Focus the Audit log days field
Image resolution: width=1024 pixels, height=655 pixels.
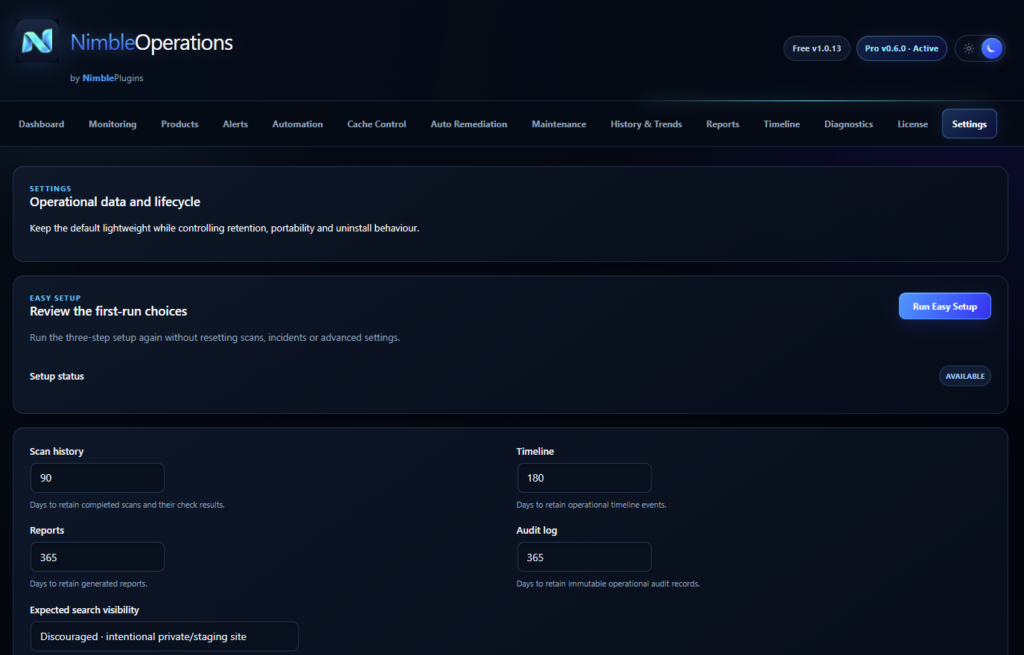(x=584, y=557)
